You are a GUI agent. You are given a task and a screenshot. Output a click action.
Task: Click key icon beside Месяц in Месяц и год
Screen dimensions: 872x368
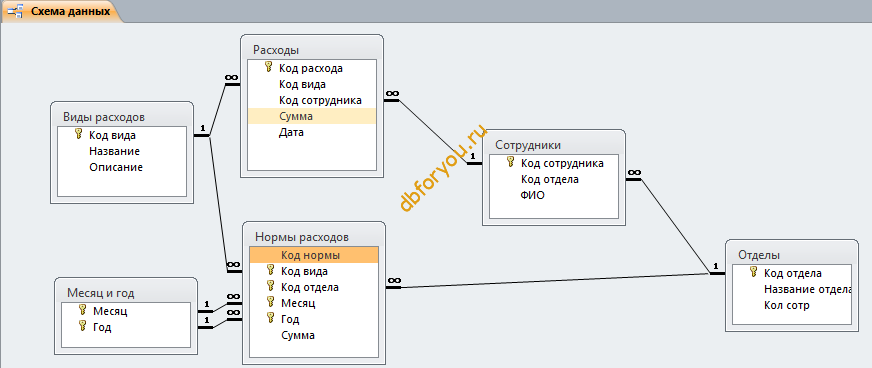tap(82, 310)
